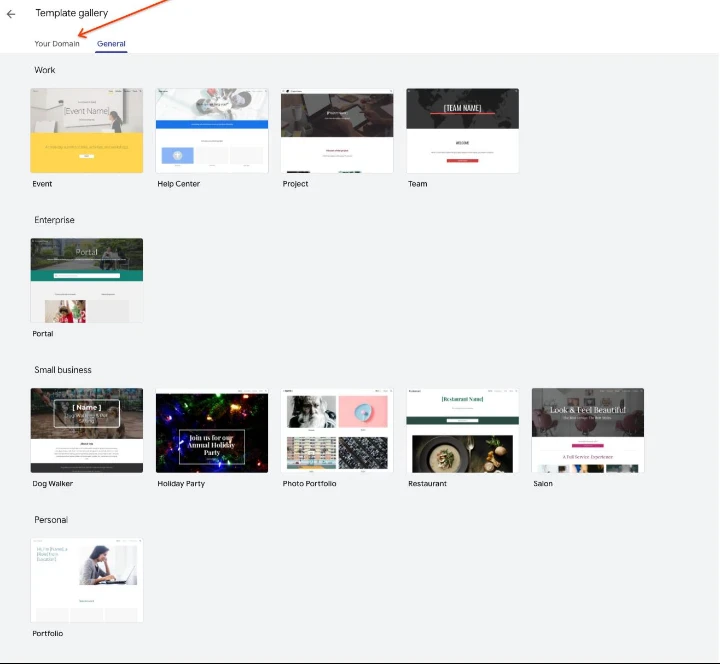Open the Event template thumbnail
This screenshot has width=720, height=664.
tap(87, 130)
